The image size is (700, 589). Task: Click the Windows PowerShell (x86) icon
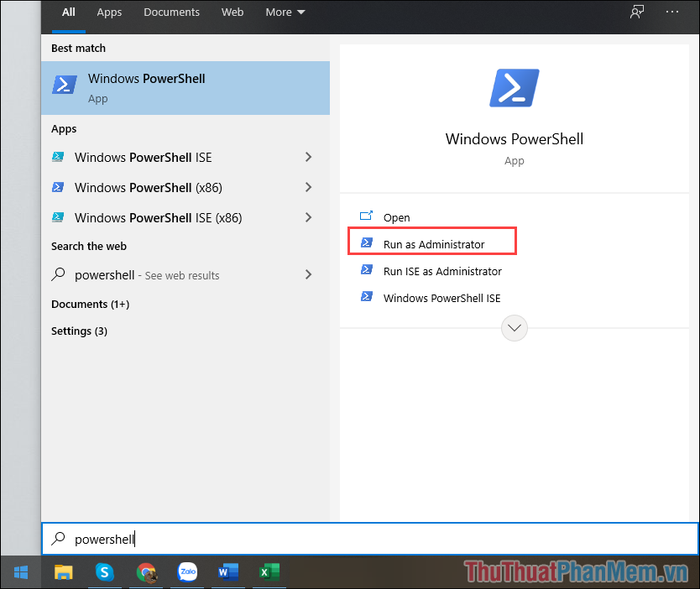pos(58,187)
